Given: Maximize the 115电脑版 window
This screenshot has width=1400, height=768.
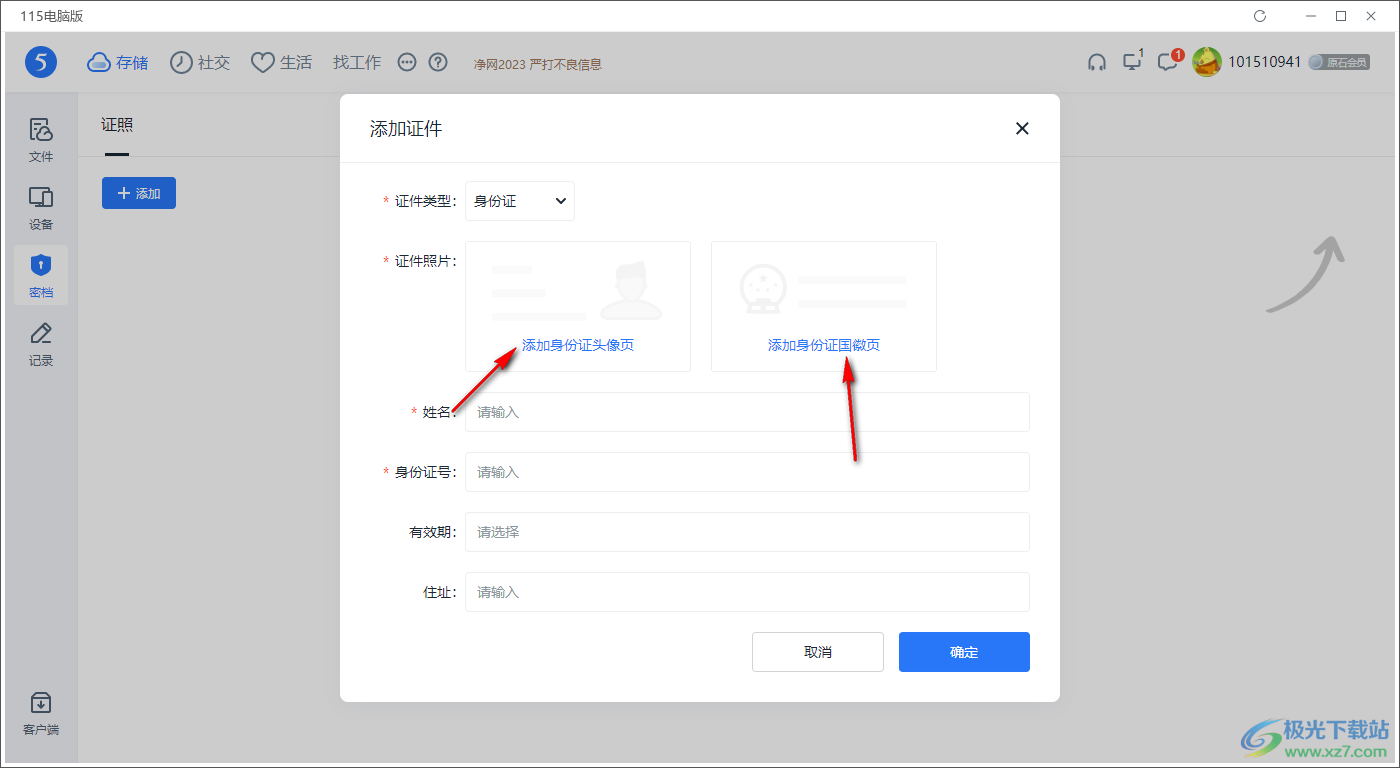Looking at the screenshot, I should pyautogui.click(x=1341, y=16).
